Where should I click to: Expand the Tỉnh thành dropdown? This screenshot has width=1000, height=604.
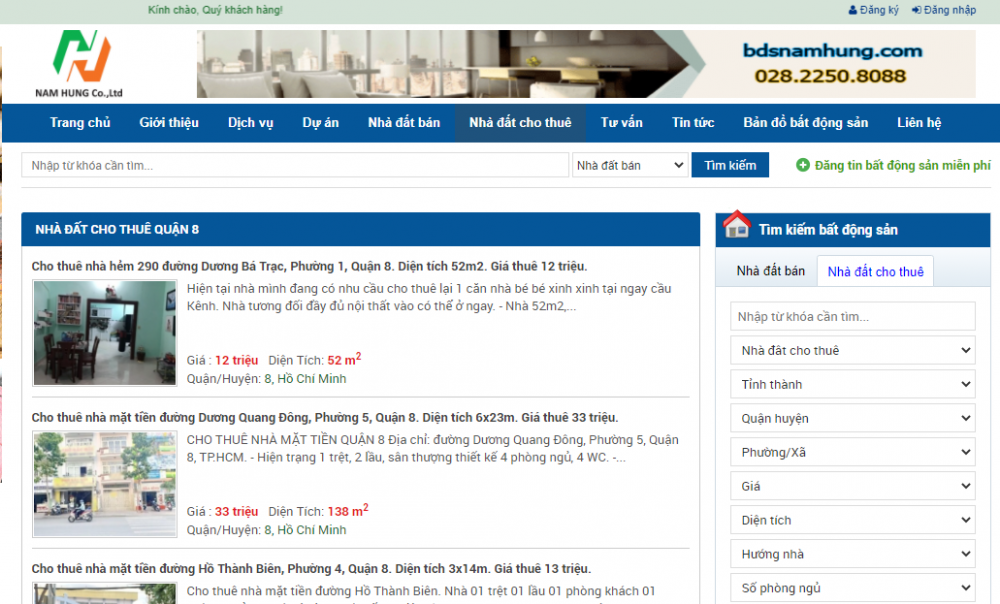coord(852,384)
